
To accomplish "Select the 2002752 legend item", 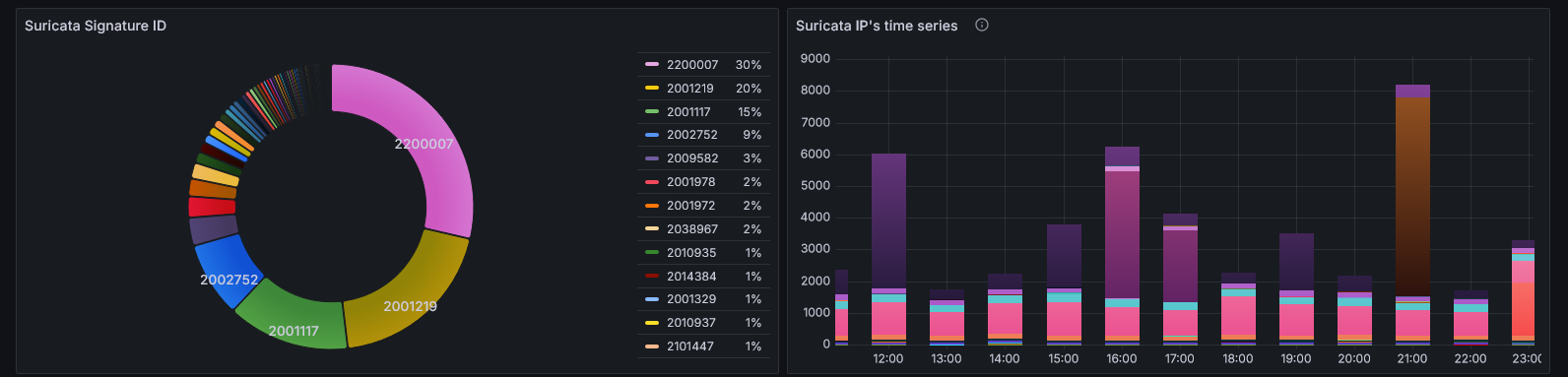I will (692, 135).
